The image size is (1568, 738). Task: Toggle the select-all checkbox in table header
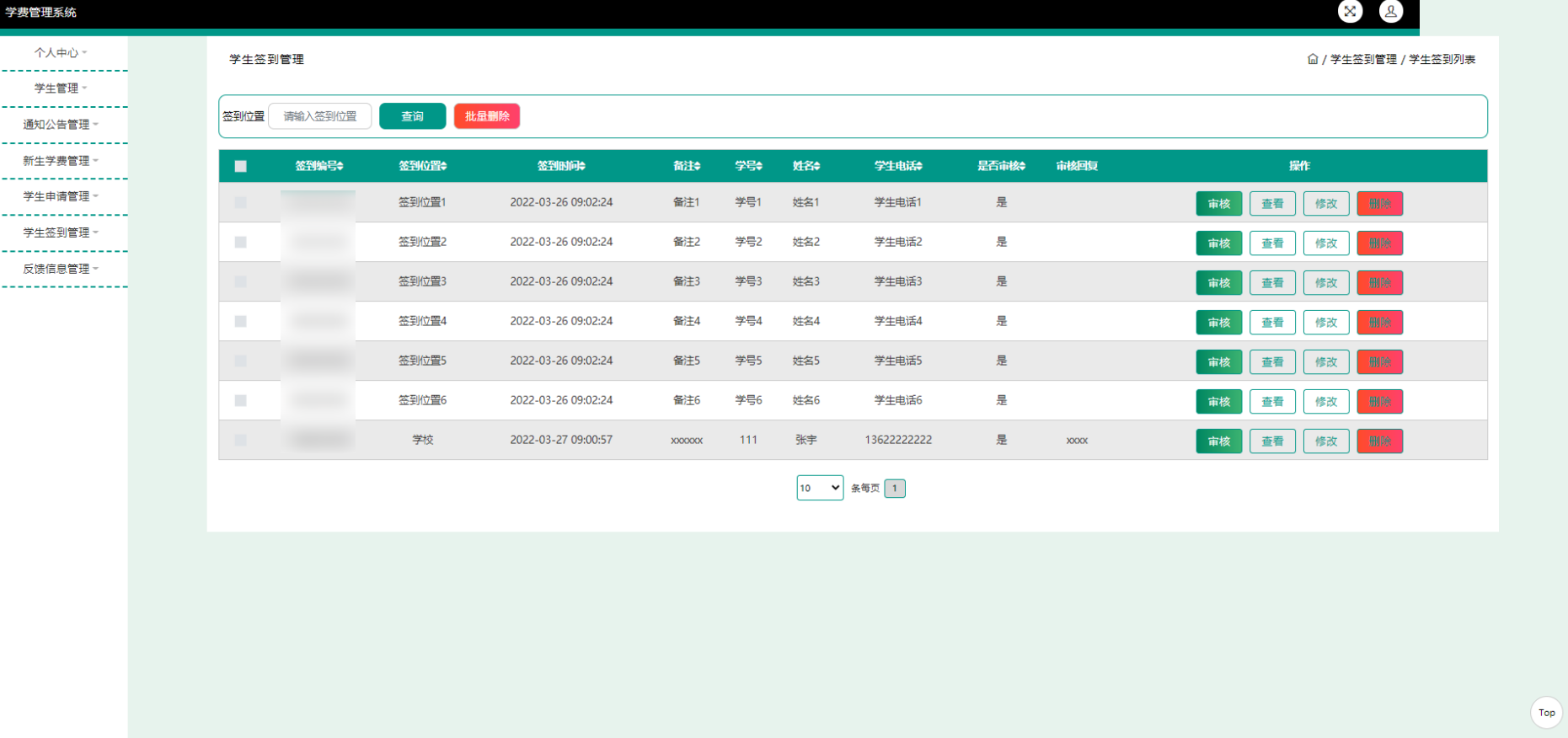pyautogui.click(x=241, y=166)
